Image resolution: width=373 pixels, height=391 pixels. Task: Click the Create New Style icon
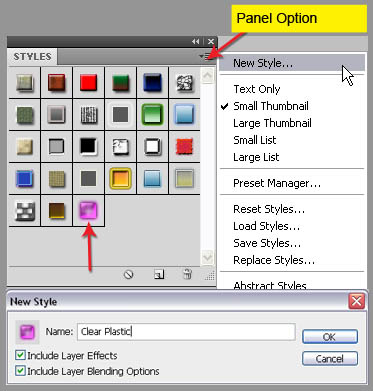pos(159,274)
